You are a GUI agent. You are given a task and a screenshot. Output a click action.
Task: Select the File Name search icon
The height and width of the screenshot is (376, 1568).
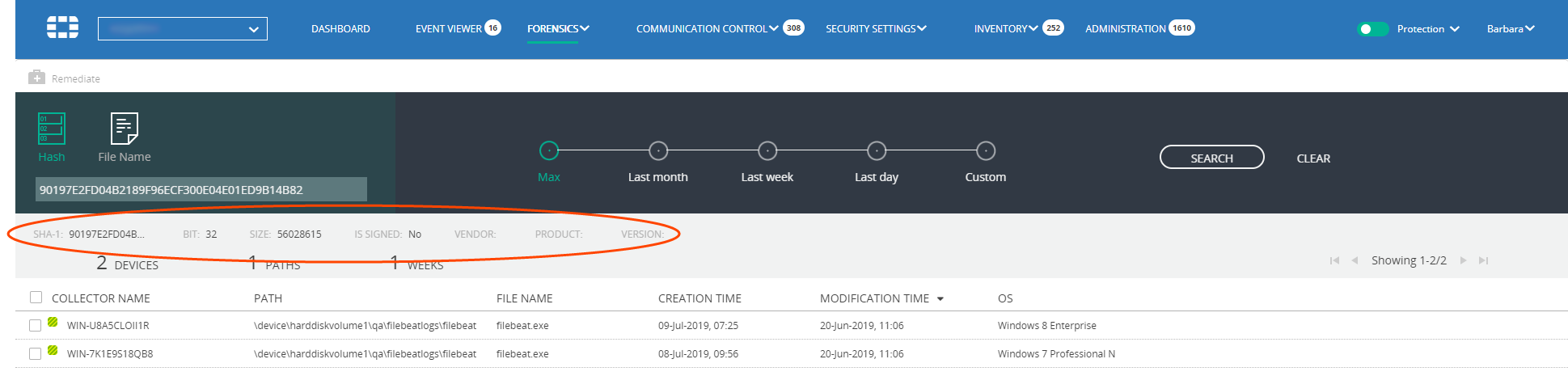(124, 129)
